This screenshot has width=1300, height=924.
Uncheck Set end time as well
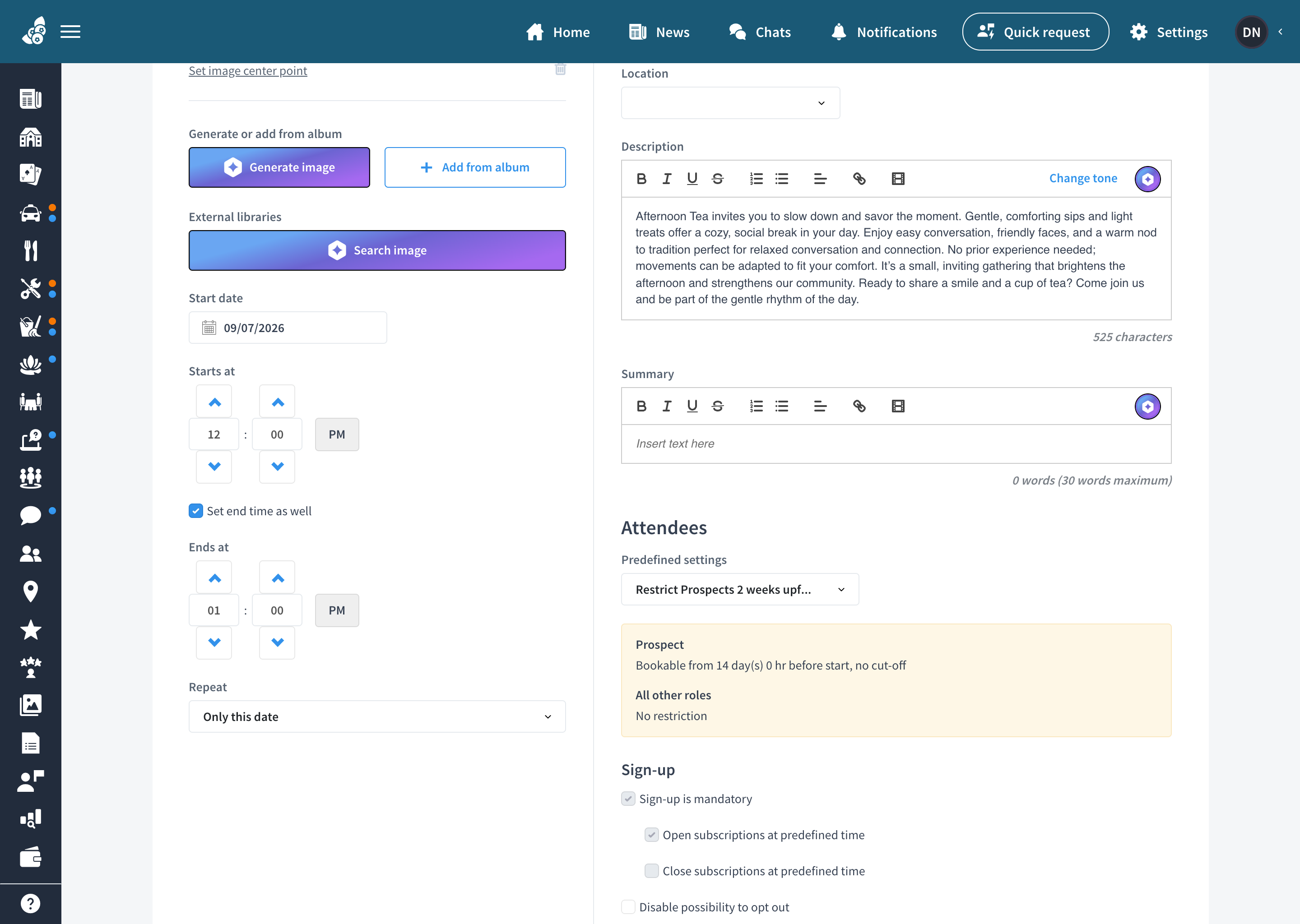[x=196, y=511]
